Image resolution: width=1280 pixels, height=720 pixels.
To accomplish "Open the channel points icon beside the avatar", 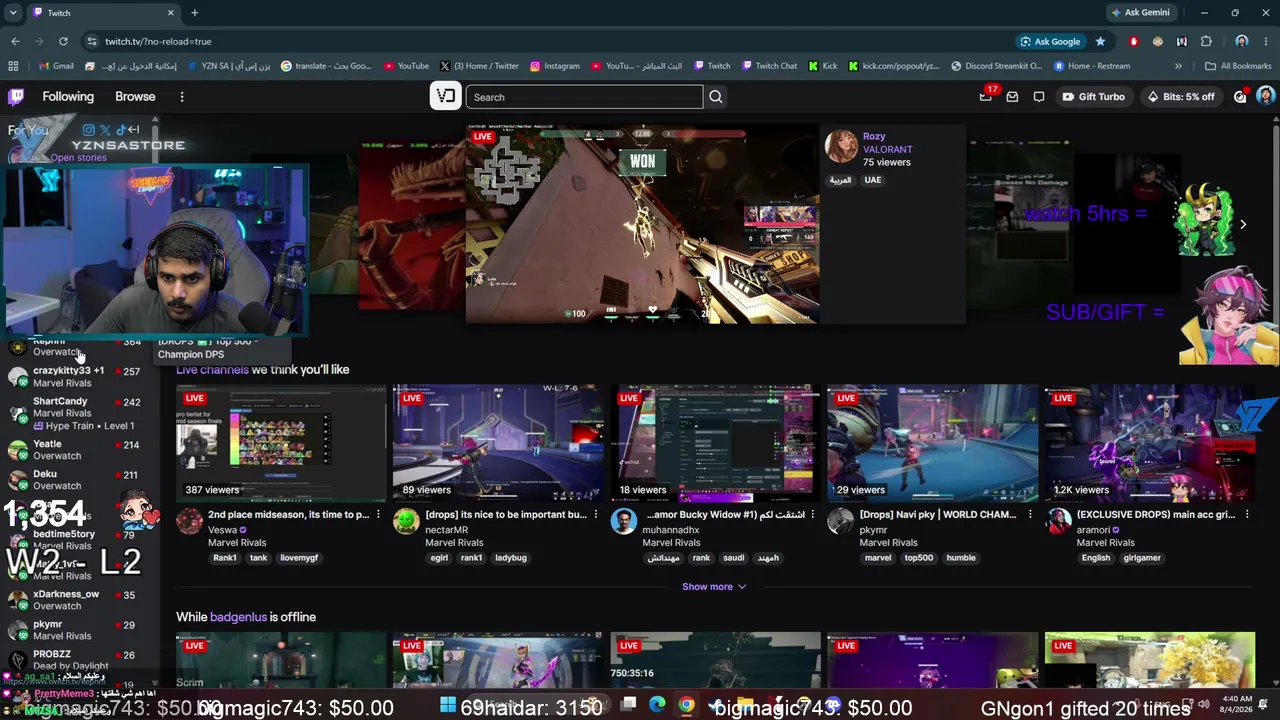I will point(1241,97).
